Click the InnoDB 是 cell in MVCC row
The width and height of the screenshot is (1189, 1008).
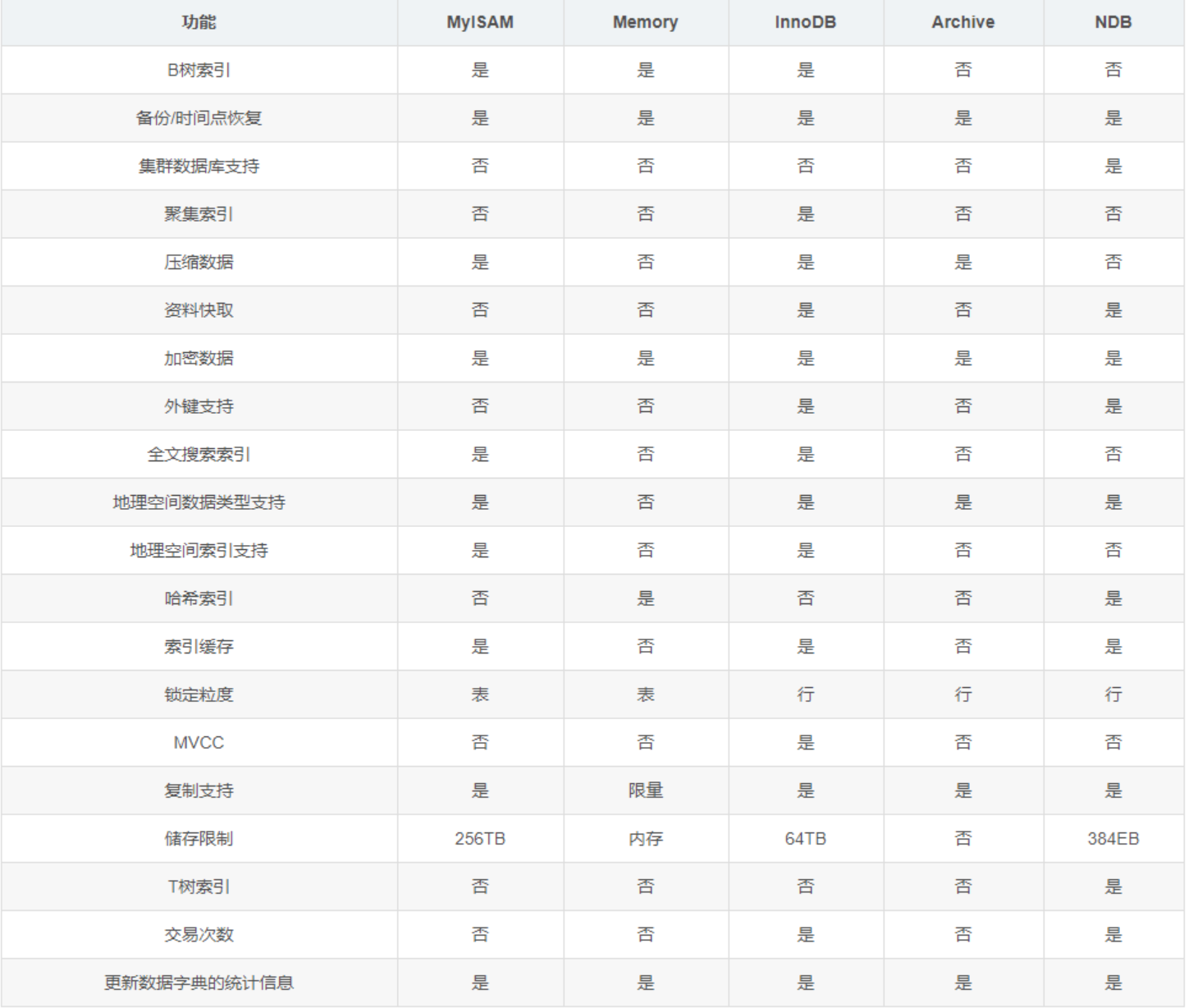click(805, 743)
